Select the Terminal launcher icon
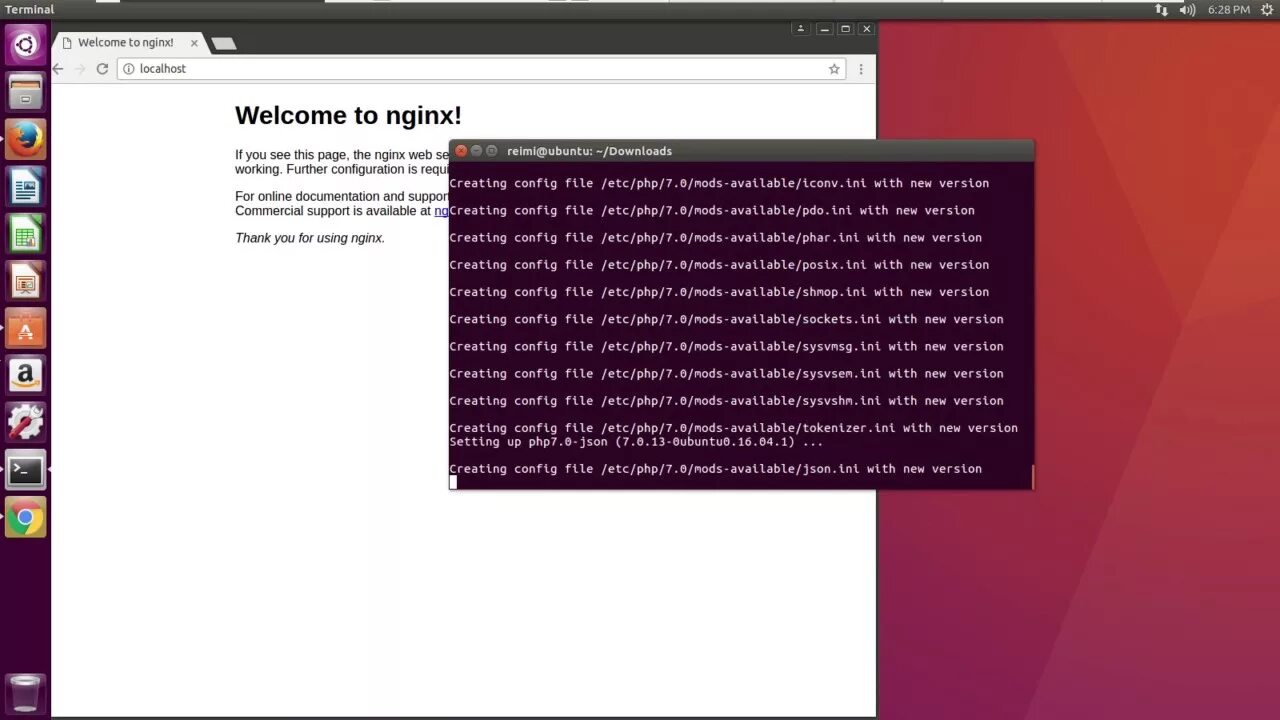Screen dimensions: 1280x720 pyautogui.click(x=25, y=470)
